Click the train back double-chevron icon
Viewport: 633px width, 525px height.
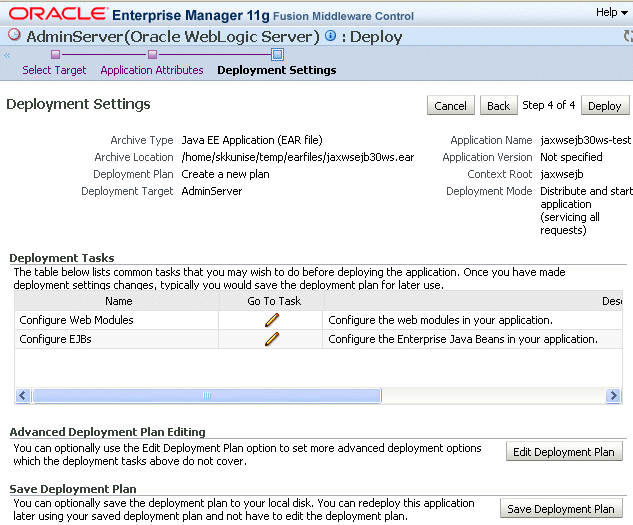point(7,55)
